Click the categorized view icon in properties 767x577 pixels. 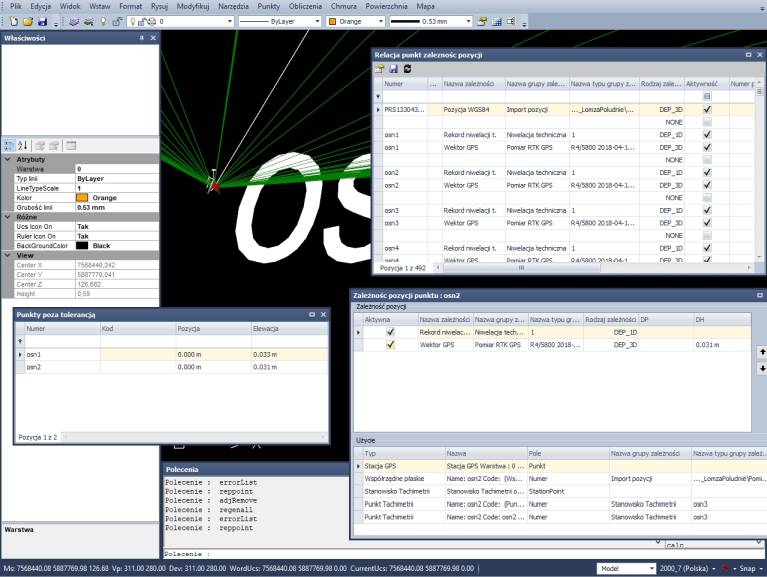(10, 145)
